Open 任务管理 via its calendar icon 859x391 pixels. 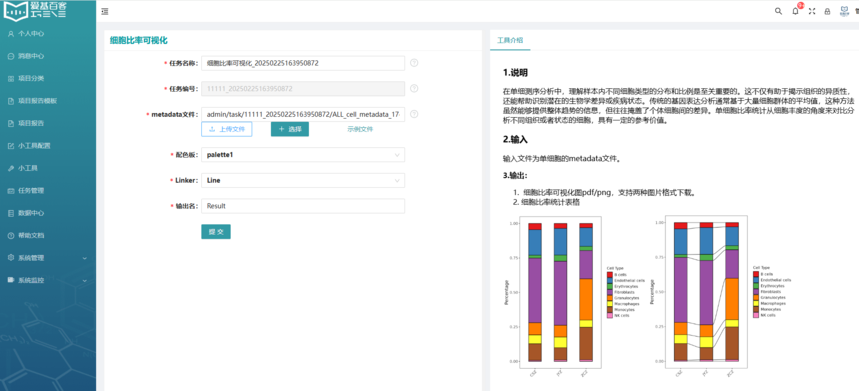pos(11,191)
